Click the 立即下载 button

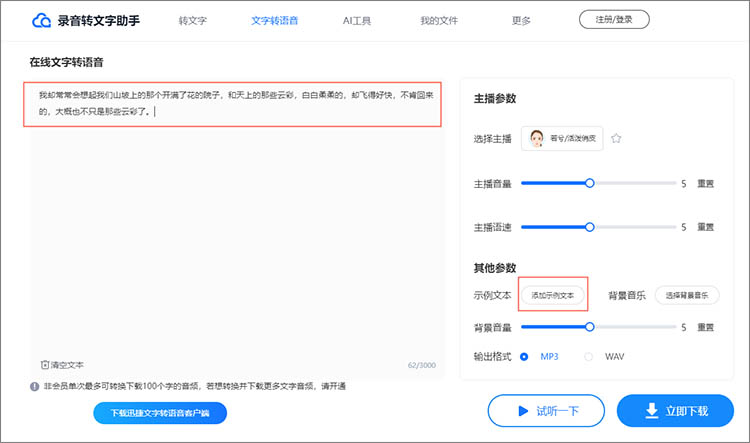675,410
